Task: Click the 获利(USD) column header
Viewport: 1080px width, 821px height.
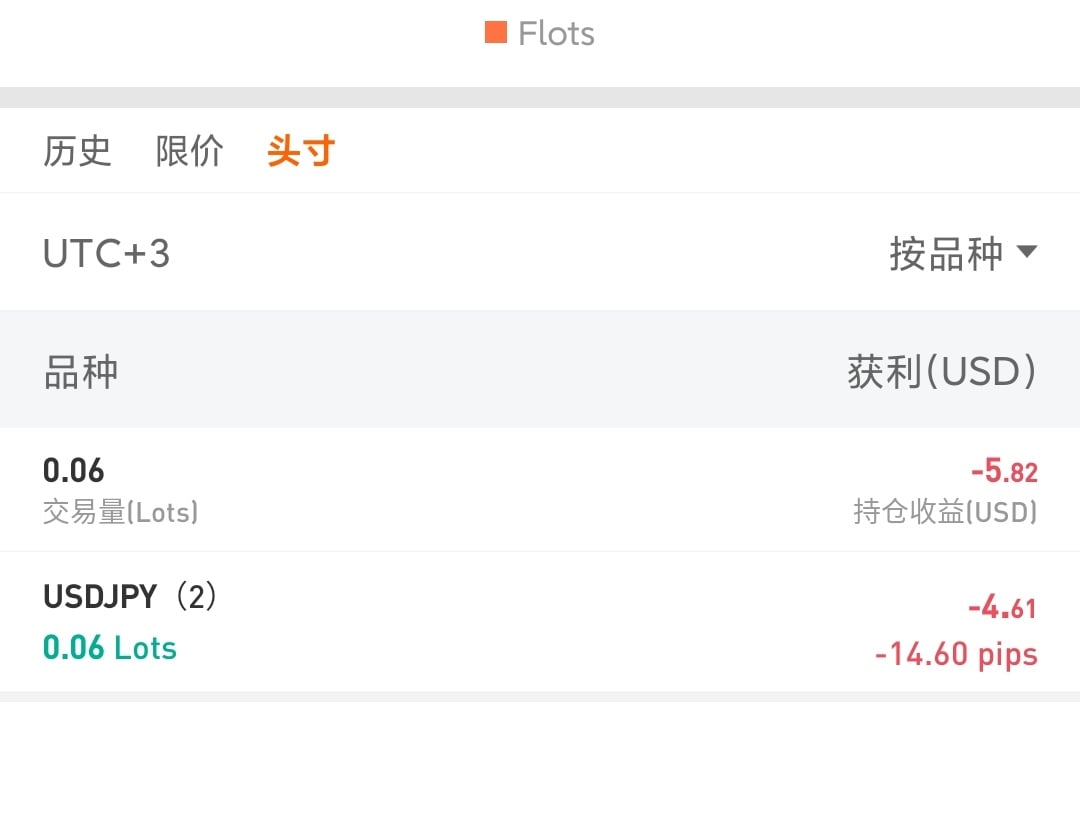Action: click(941, 371)
